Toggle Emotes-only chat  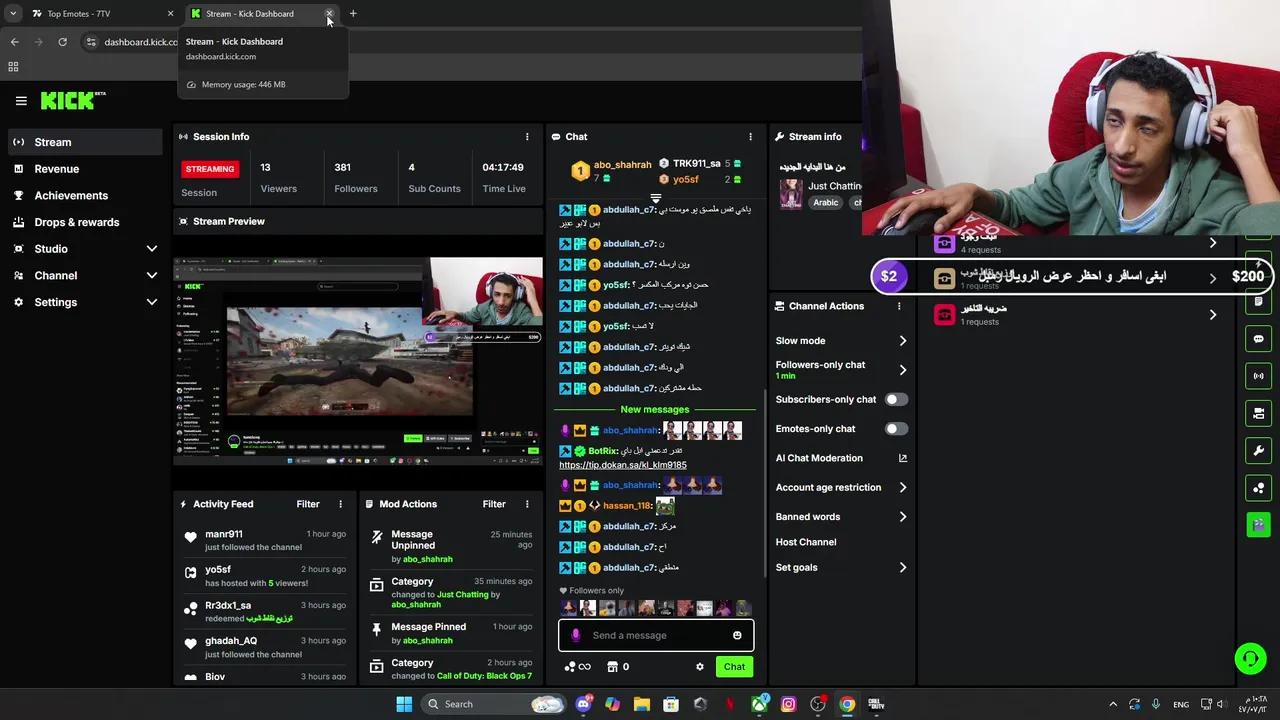click(896, 429)
